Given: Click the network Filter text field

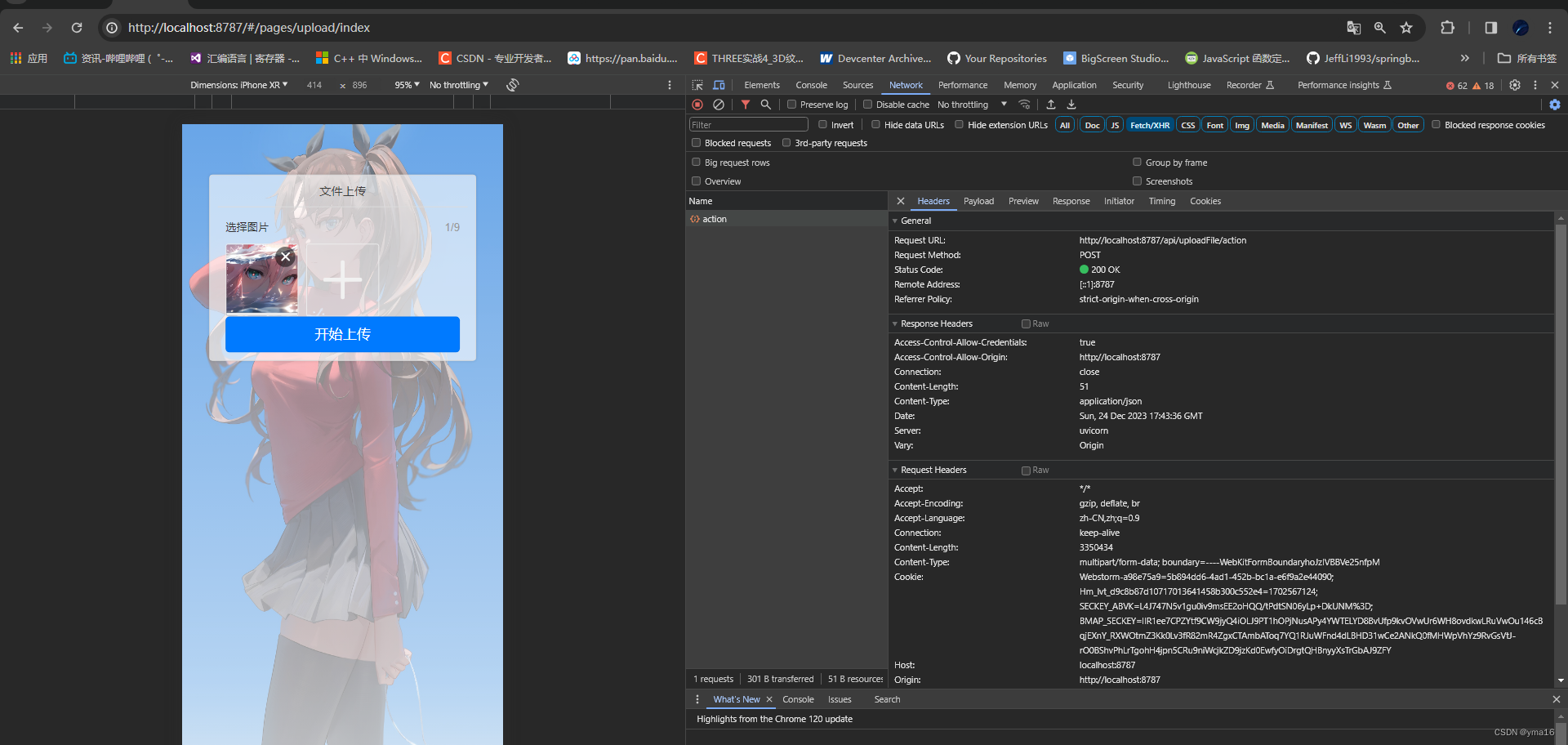Looking at the screenshot, I should click(749, 125).
